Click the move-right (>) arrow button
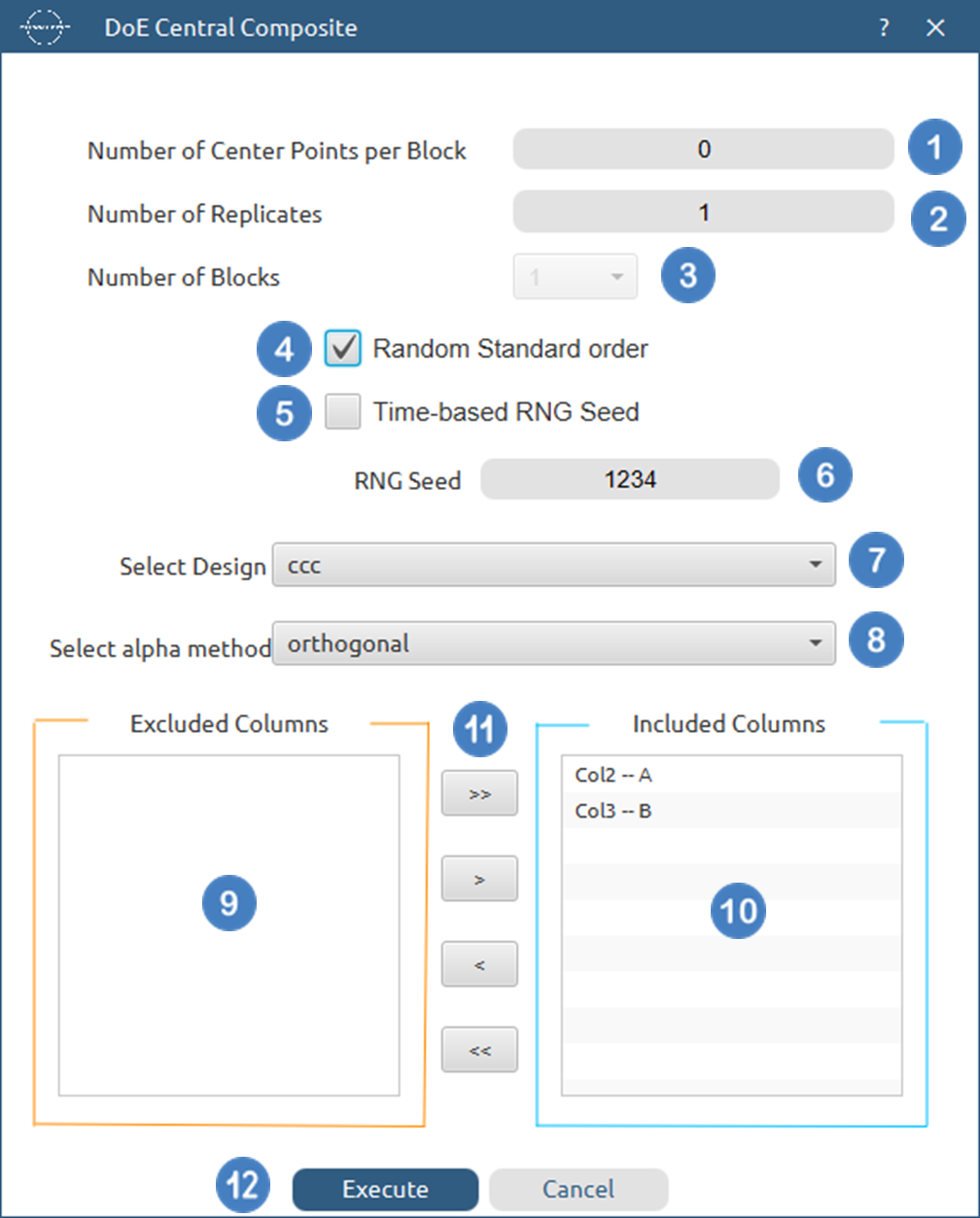This screenshot has width=980, height=1218. (x=479, y=879)
